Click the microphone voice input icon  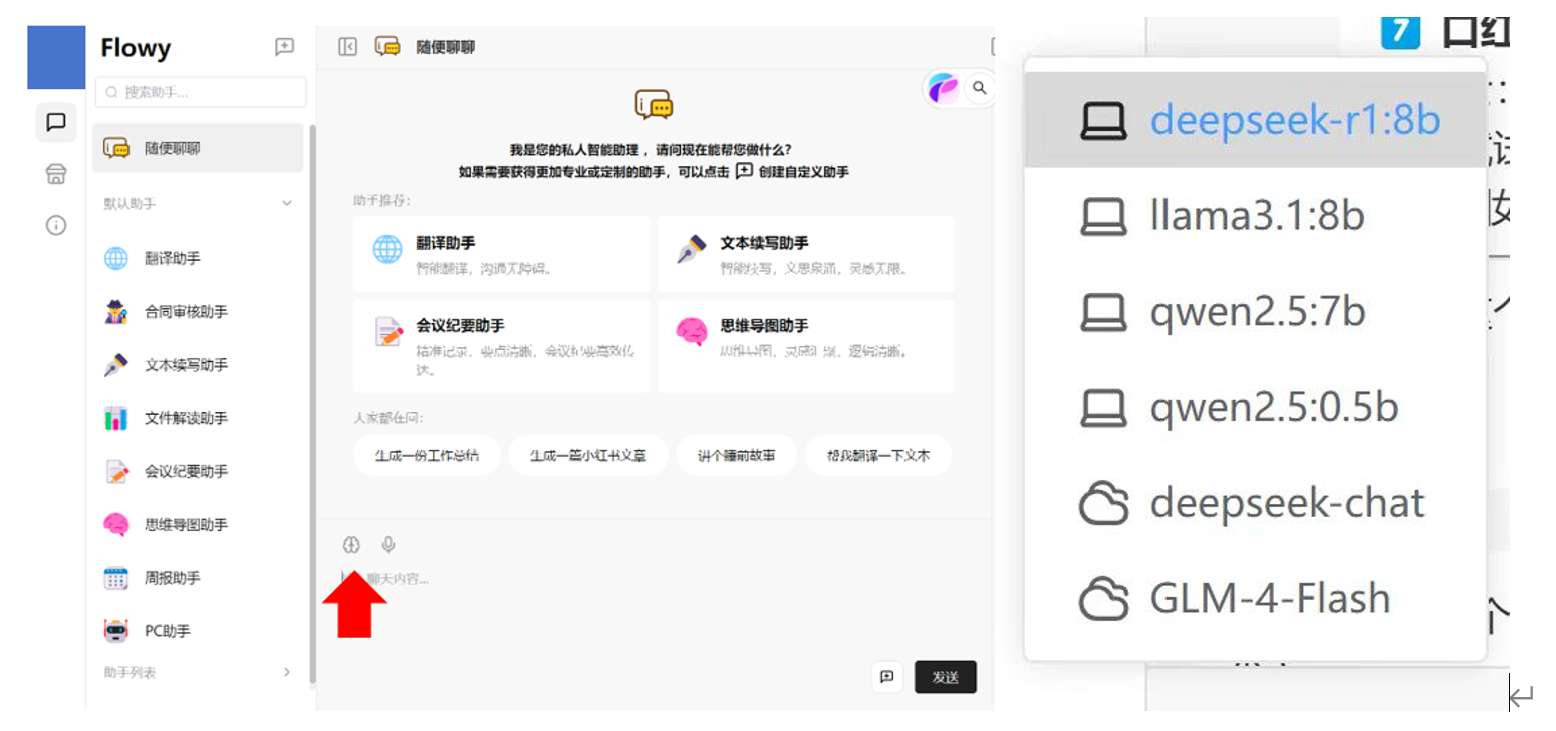(x=389, y=544)
